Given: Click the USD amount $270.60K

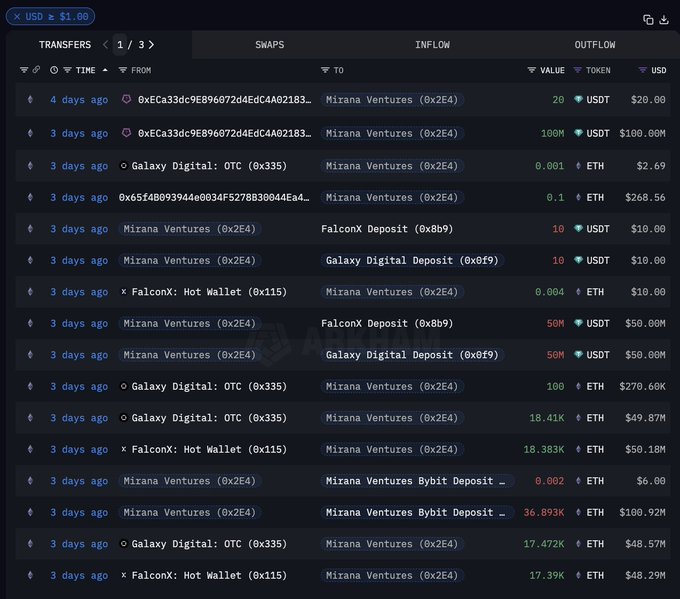Looking at the screenshot, I should [x=642, y=386].
